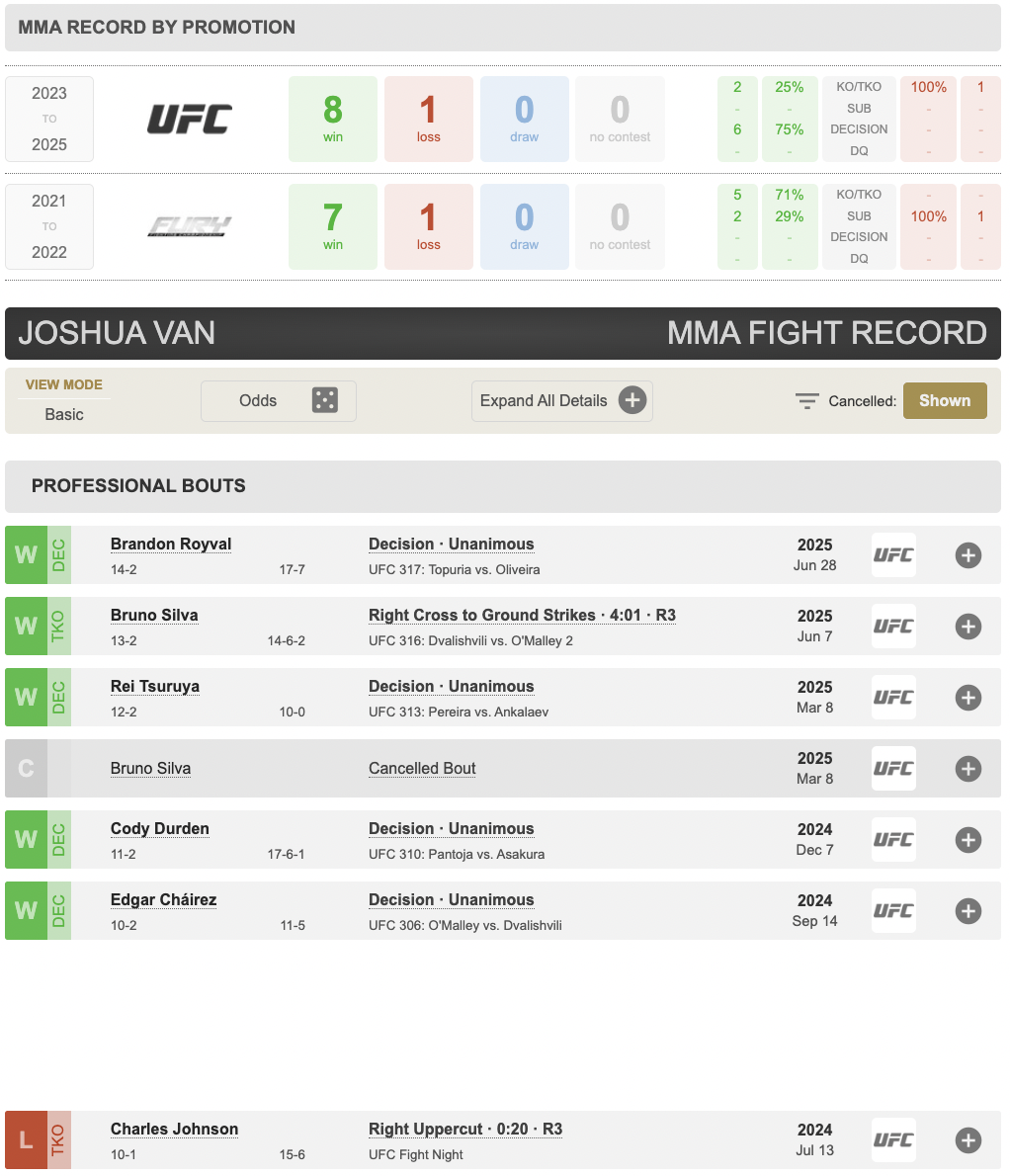The width and height of the screenshot is (1010, 1176).
Task: Expand details for Rei Tsuruya bout
Action: click(968, 698)
